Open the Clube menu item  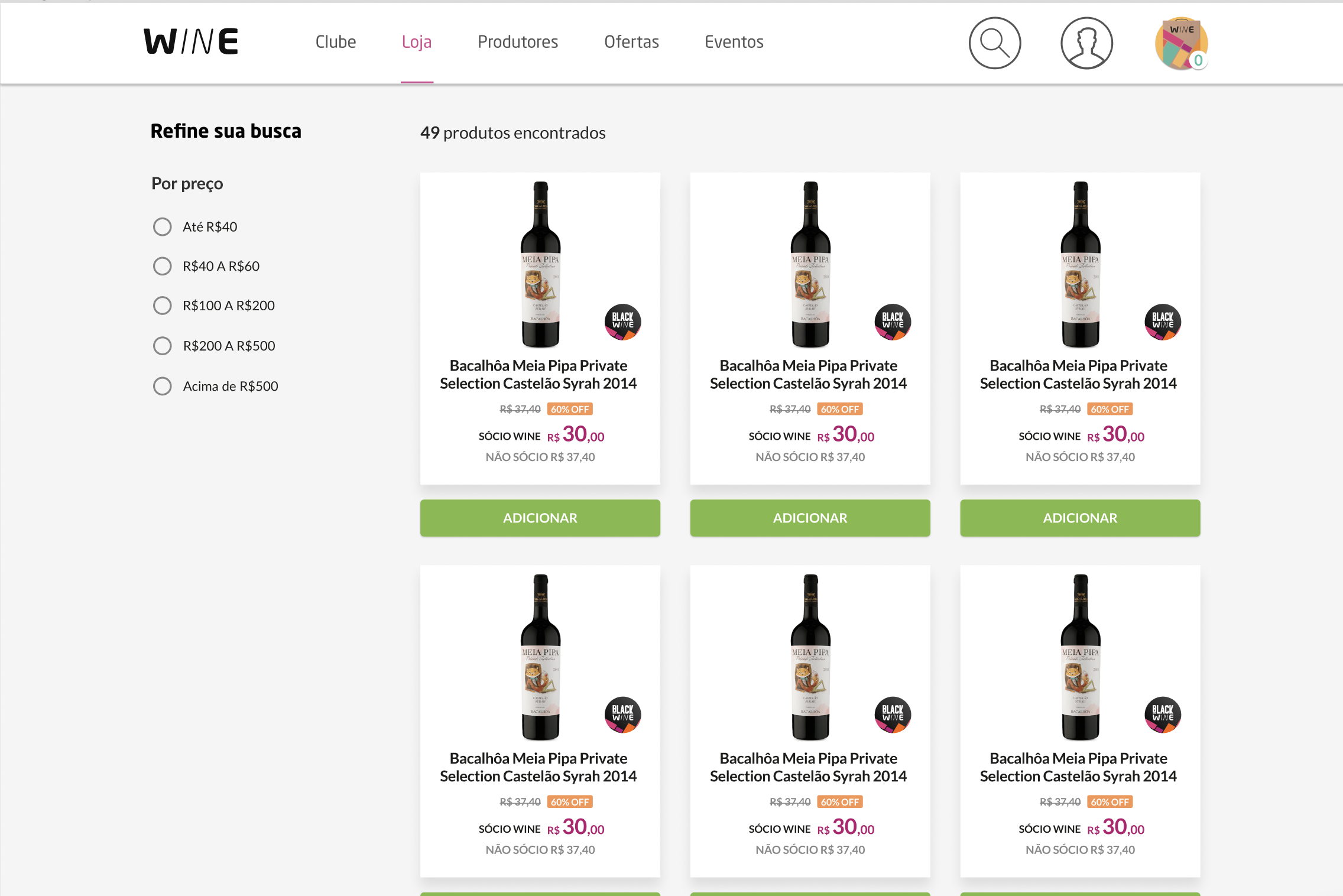click(x=336, y=42)
